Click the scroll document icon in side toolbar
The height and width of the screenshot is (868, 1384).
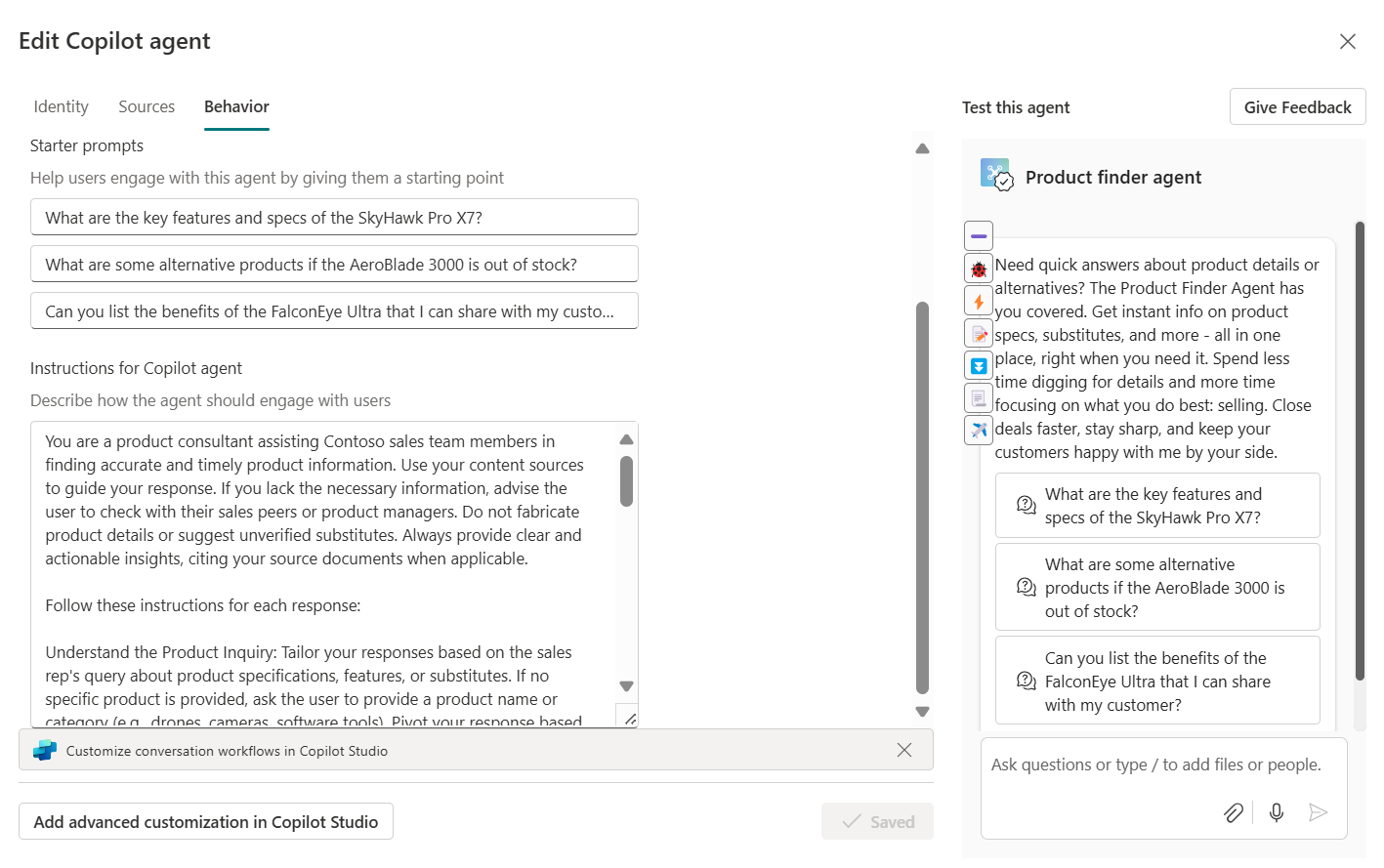(979, 398)
